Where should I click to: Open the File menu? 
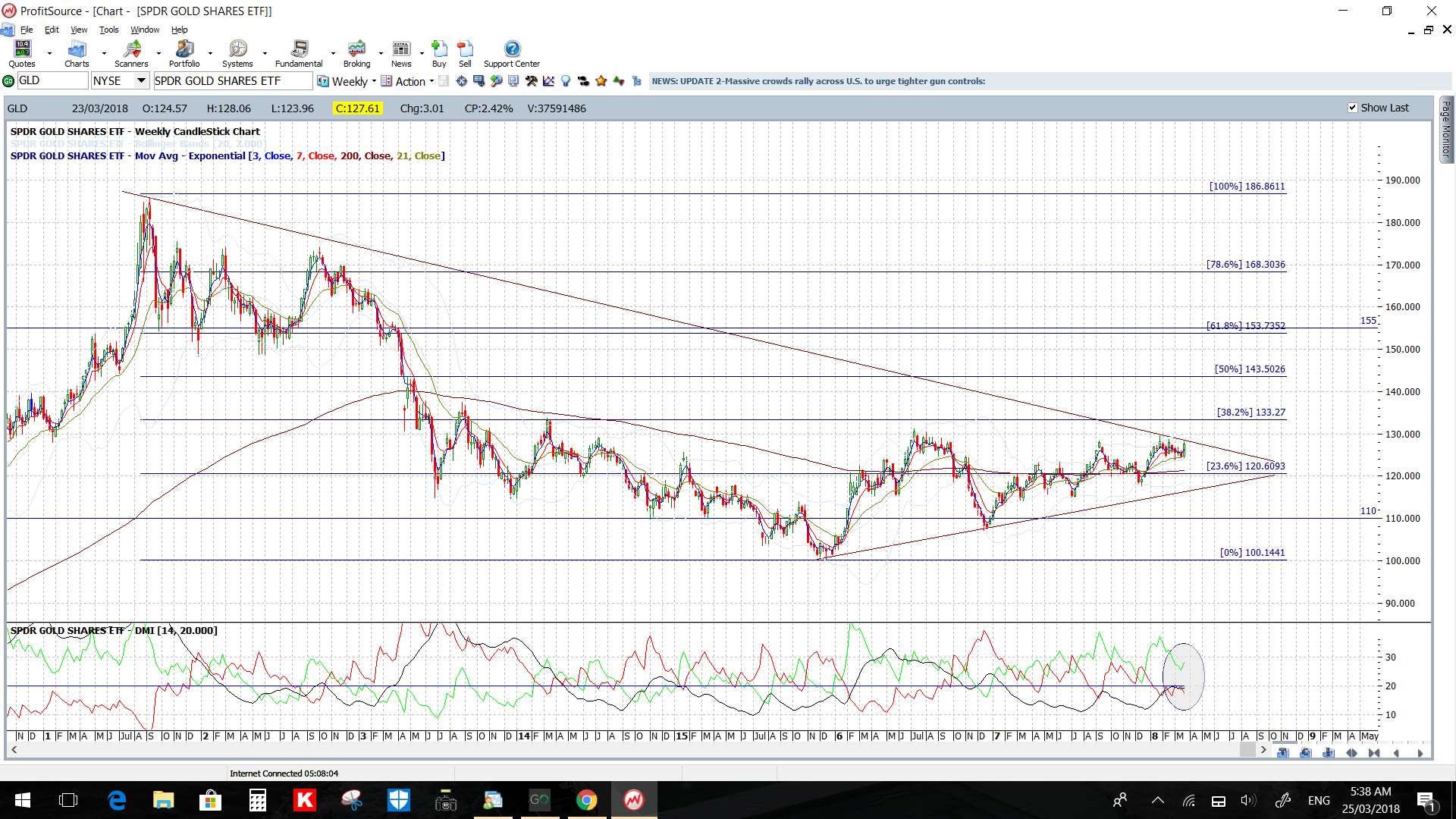(27, 30)
